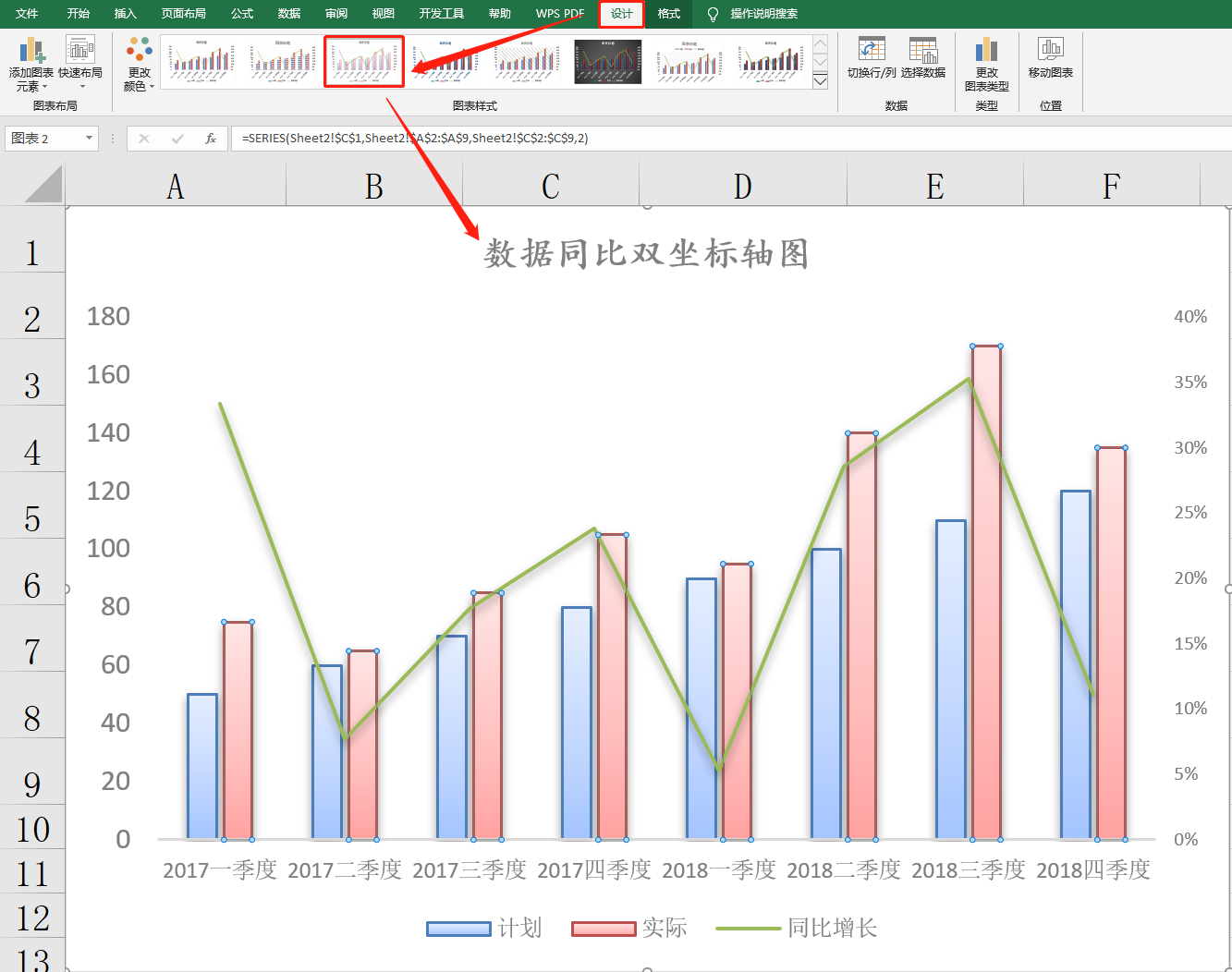Select the first chart style thumbnail
Viewport: 1232px width, 972px height.
pyautogui.click(x=201, y=62)
